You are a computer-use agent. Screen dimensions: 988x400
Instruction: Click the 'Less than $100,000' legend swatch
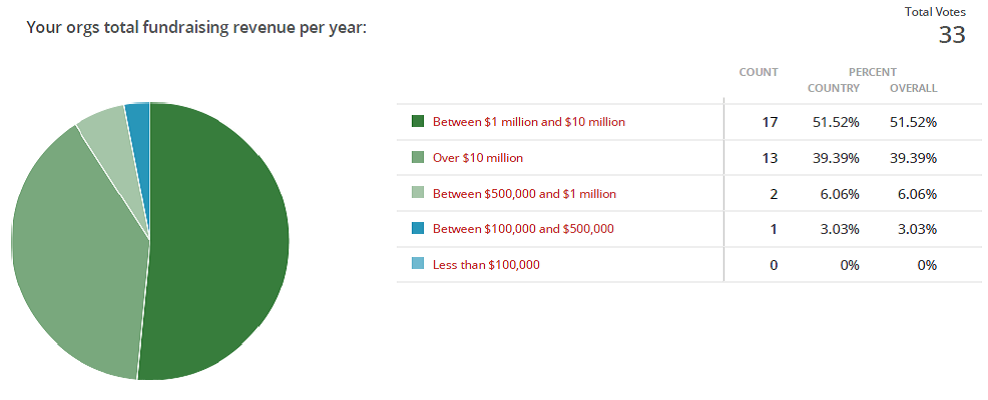tap(418, 265)
